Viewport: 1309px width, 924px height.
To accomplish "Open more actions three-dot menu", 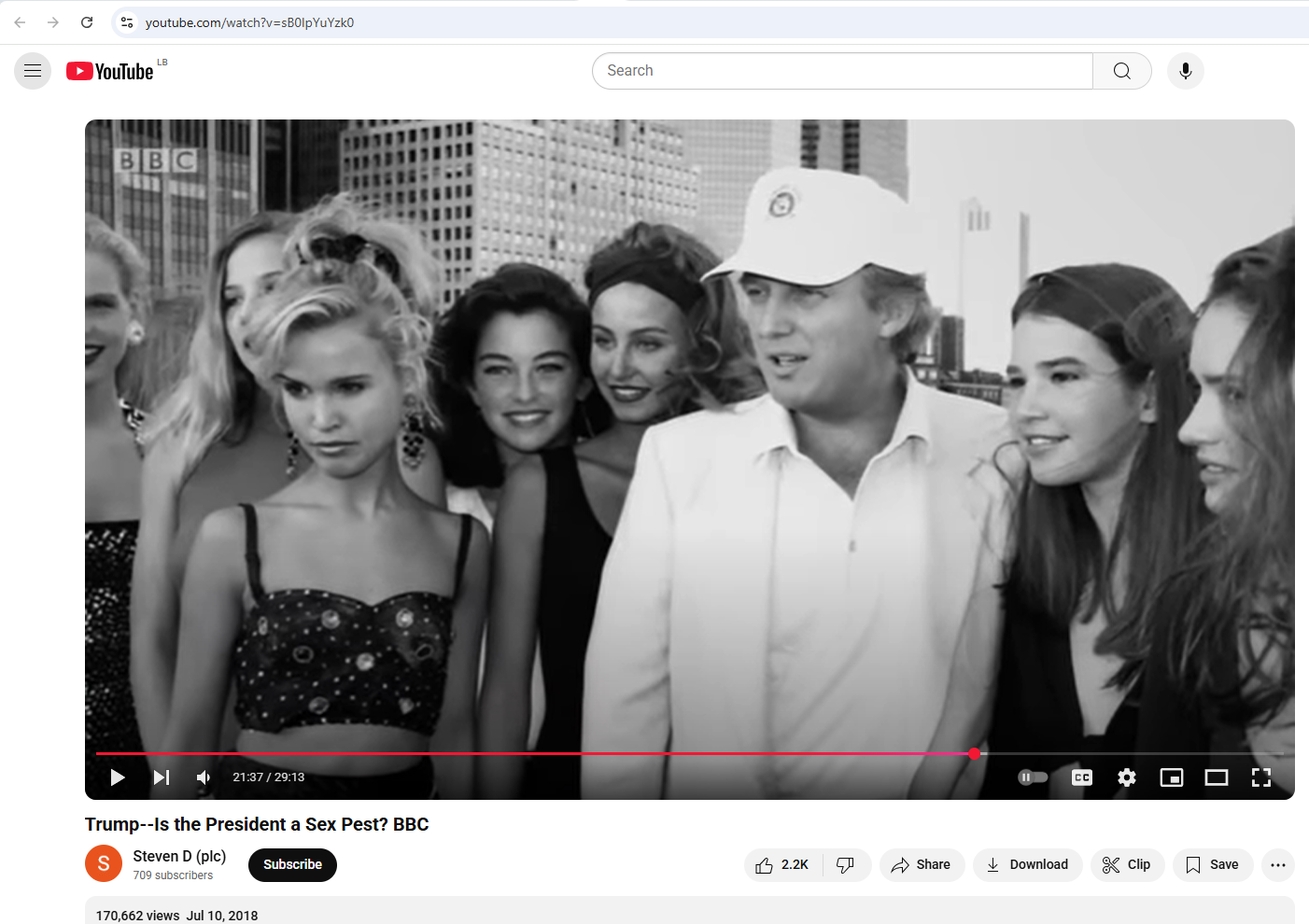I will [x=1277, y=865].
